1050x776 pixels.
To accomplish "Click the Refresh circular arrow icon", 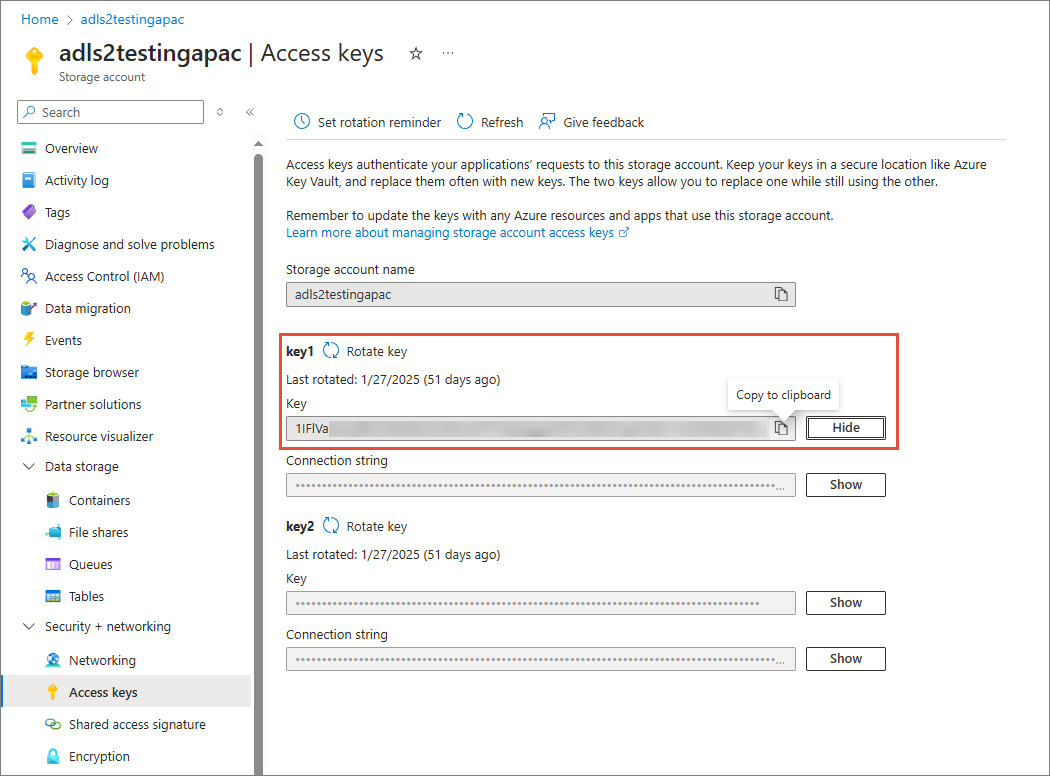I will pyautogui.click(x=465, y=121).
